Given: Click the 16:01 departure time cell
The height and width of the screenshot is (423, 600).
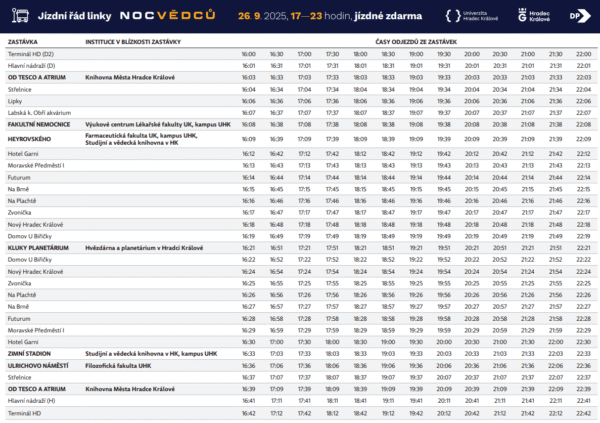Looking at the screenshot, I should (249, 66).
